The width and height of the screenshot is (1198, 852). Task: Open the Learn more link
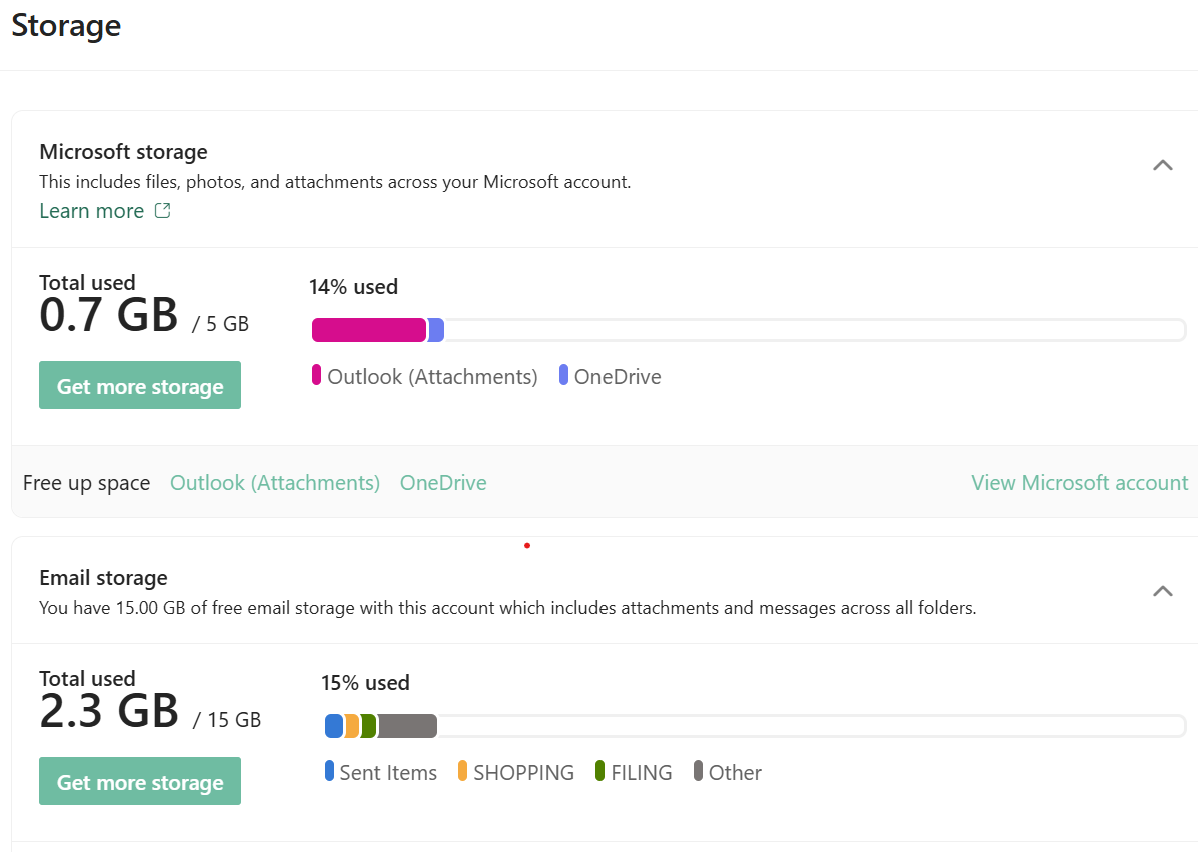[x=92, y=211]
